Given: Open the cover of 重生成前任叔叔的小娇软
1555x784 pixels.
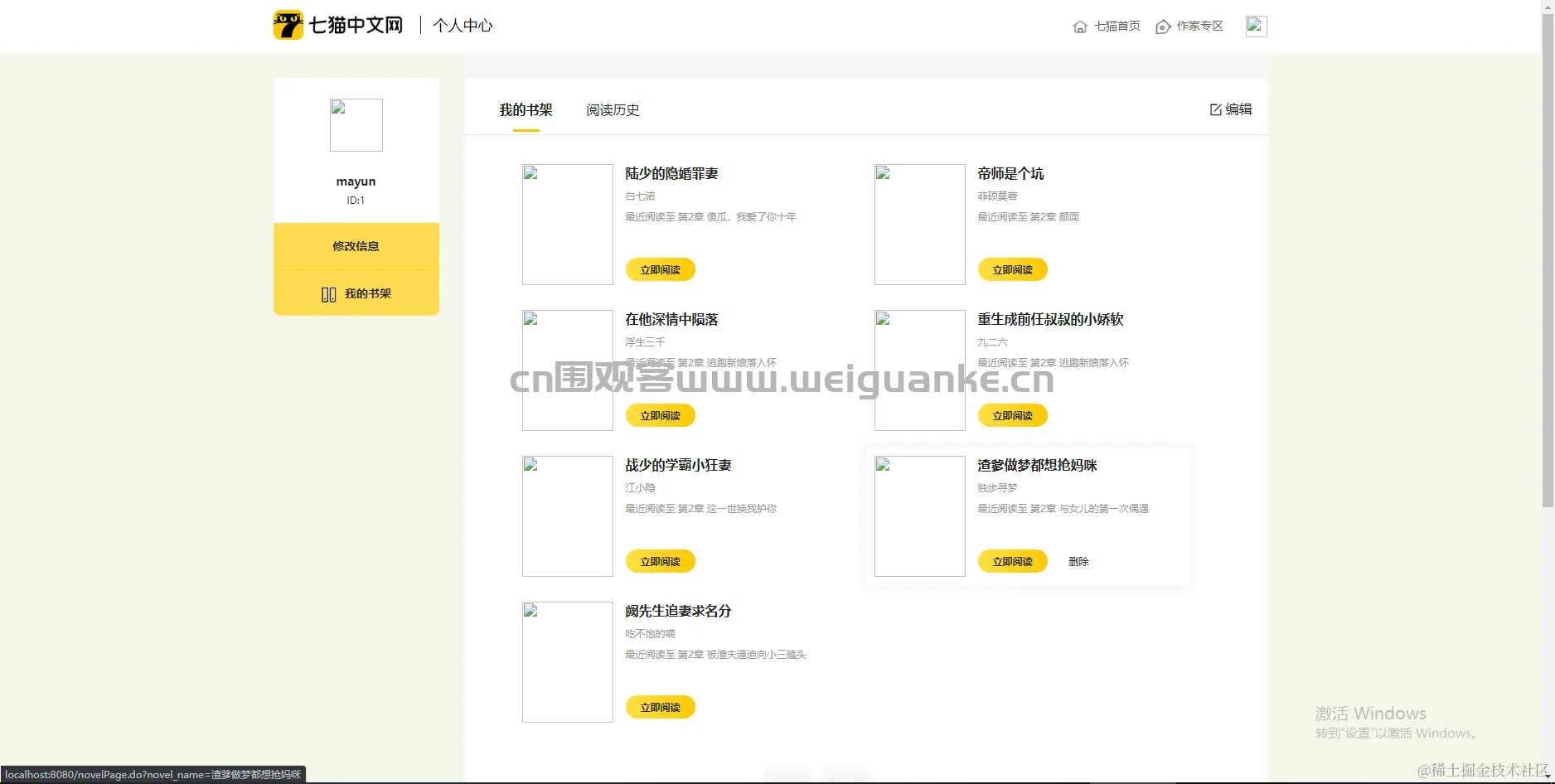Looking at the screenshot, I should click(x=920, y=370).
